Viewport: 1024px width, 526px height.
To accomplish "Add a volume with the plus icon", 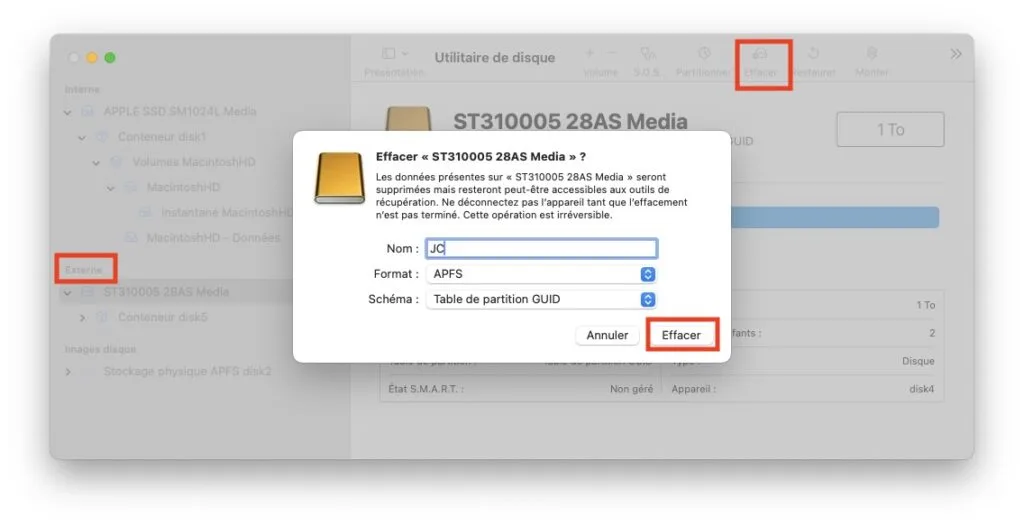I will pos(590,53).
